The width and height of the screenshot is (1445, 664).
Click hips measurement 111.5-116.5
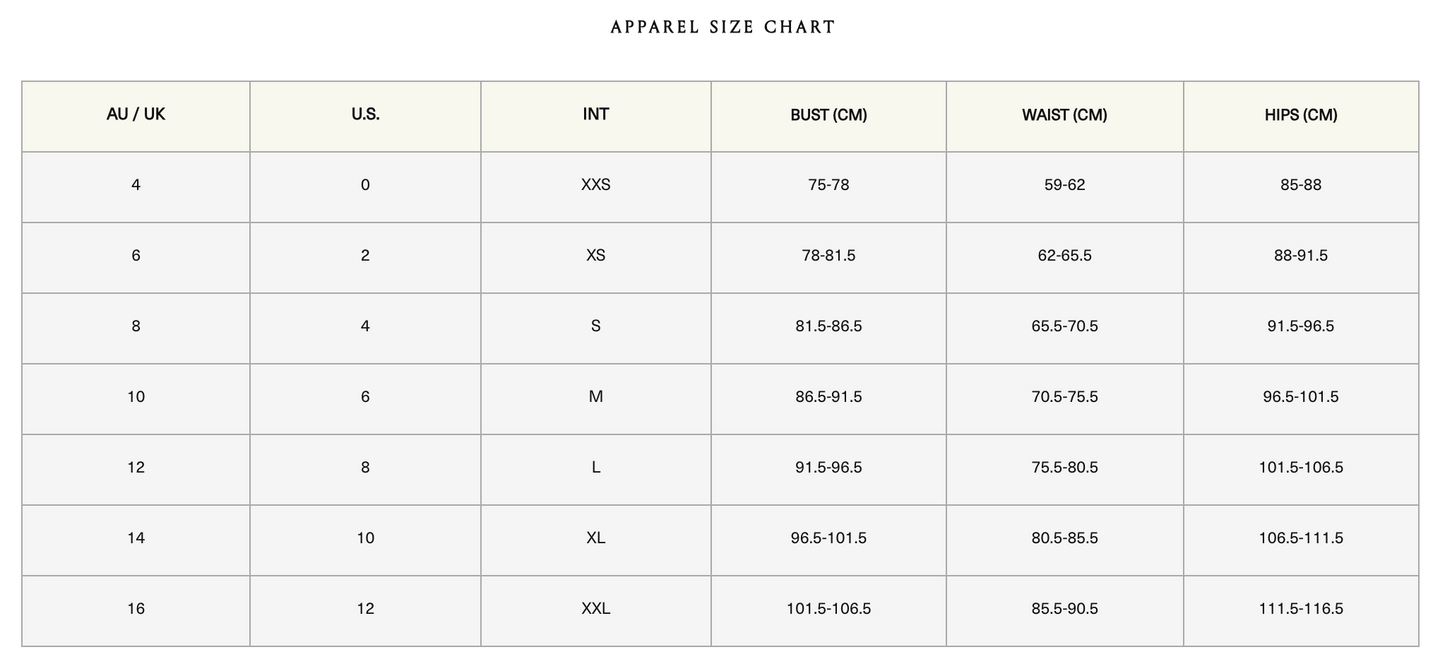click(1300, 609)
